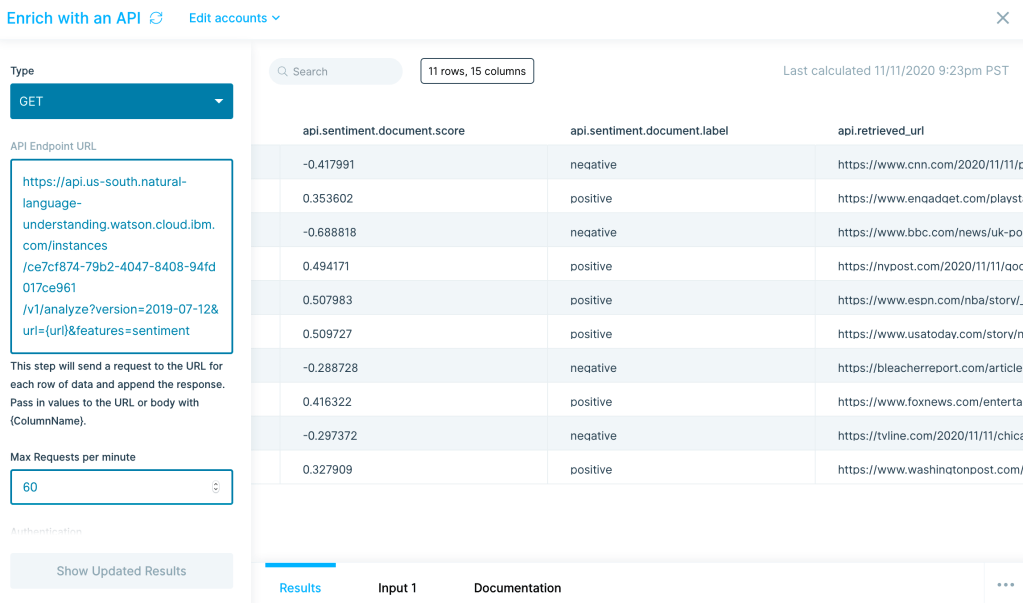
Task: Click the 11 rows, 15 columns button
Action: pyautogui.click(x=476, y=71)
